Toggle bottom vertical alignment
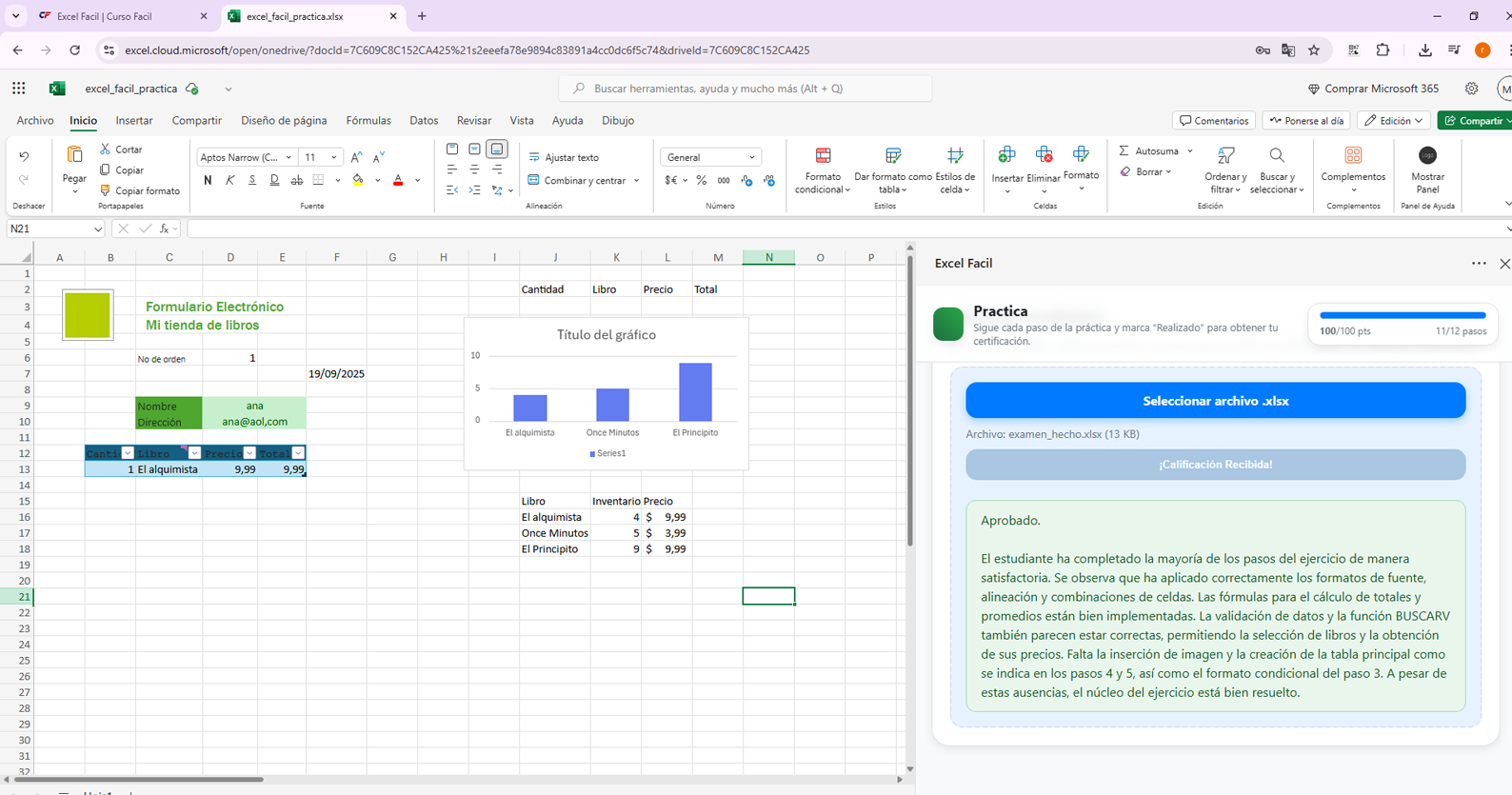Screen dimensions: 1512x795 click(x=497, y=149)
